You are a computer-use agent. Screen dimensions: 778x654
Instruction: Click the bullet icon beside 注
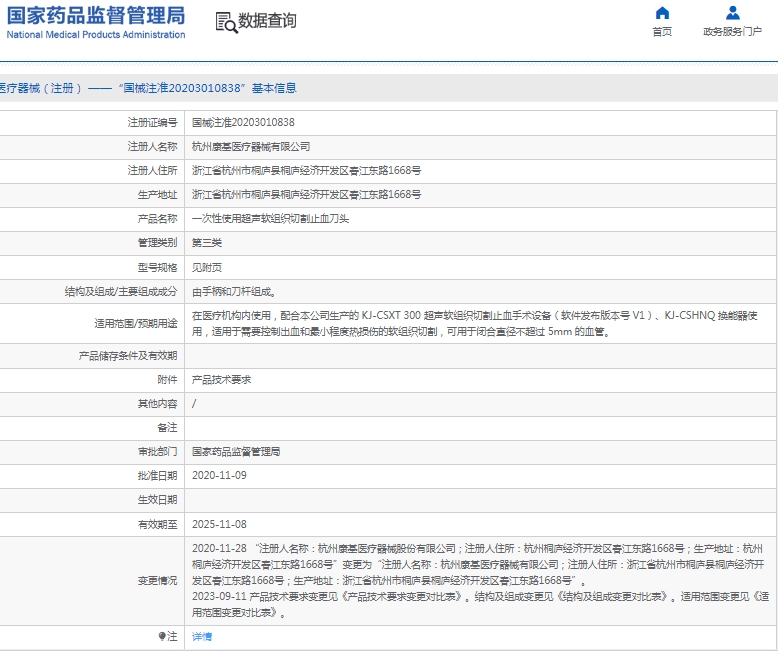(162, 636)
